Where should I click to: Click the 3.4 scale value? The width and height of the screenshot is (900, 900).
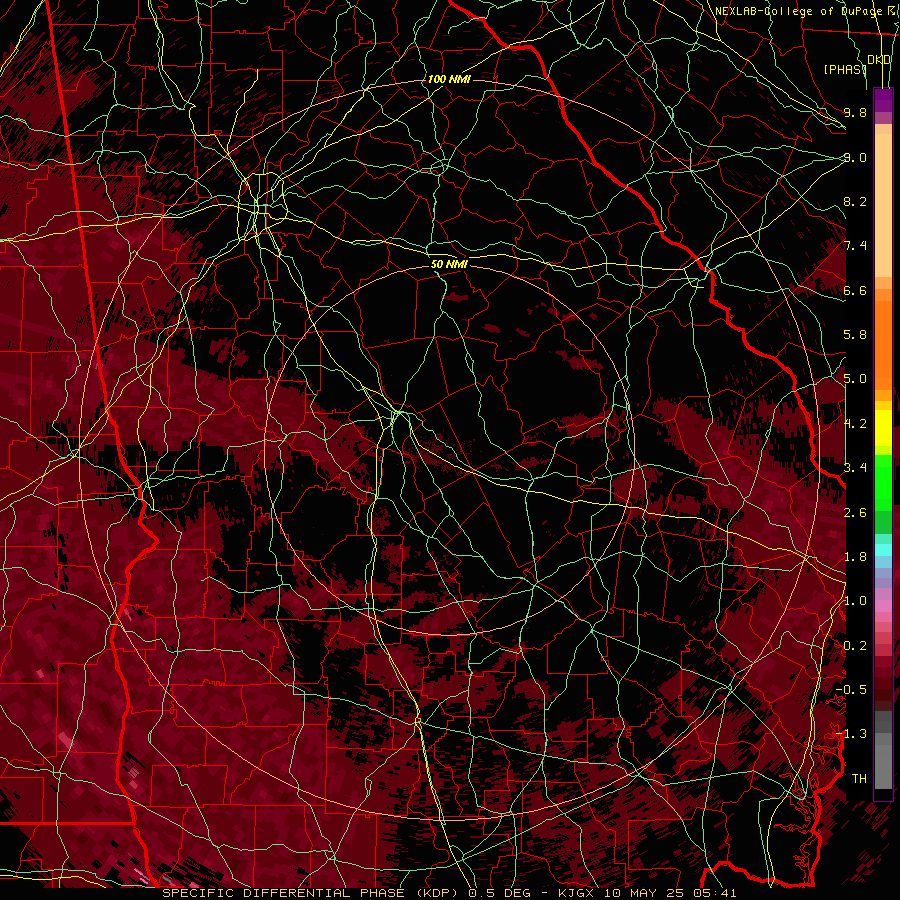(855, 468)
